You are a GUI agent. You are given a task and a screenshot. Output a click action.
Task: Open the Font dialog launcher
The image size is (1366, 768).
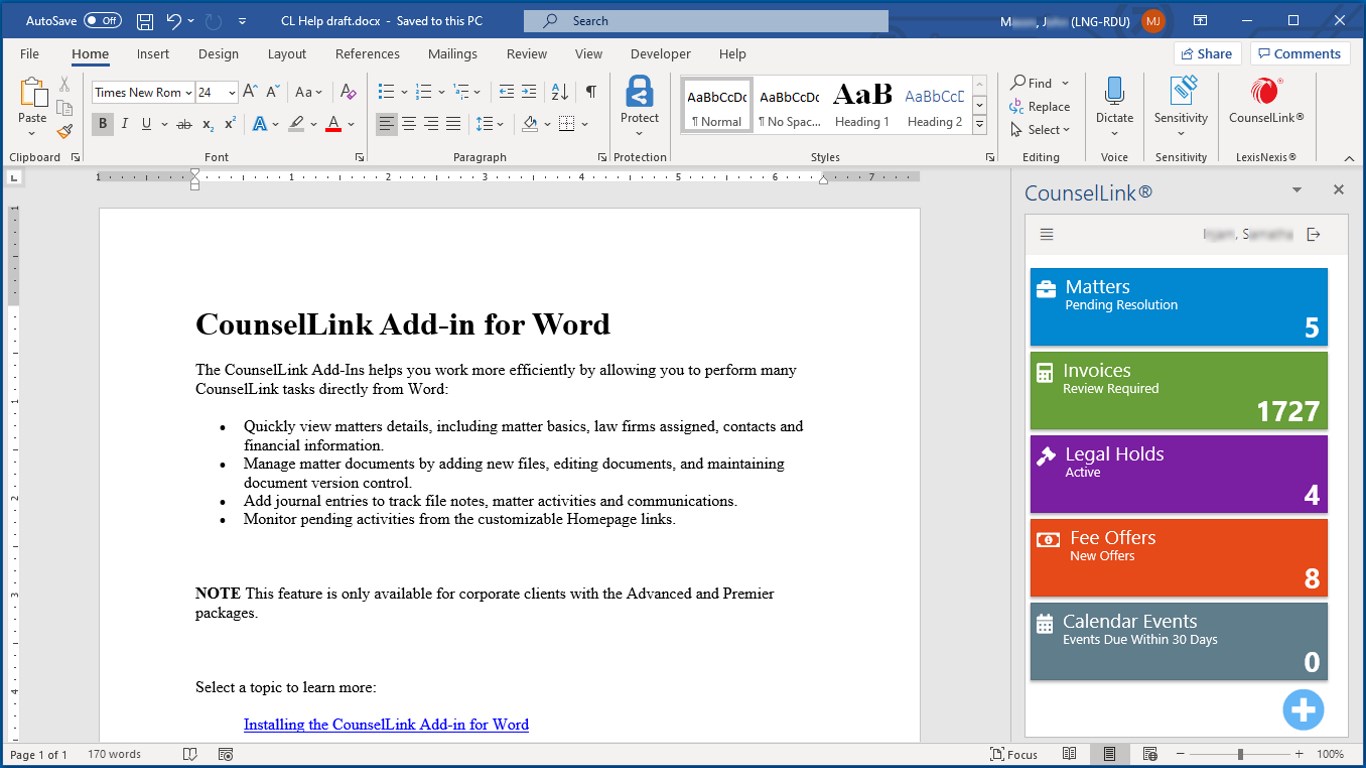359,157
